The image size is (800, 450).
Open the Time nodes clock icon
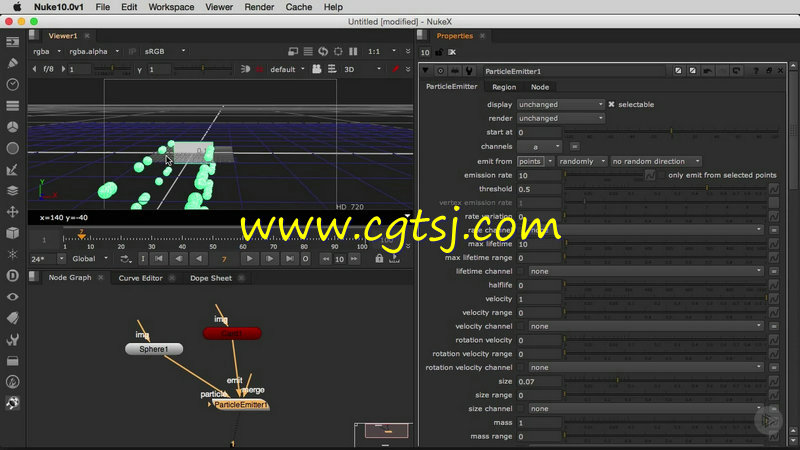13,84
